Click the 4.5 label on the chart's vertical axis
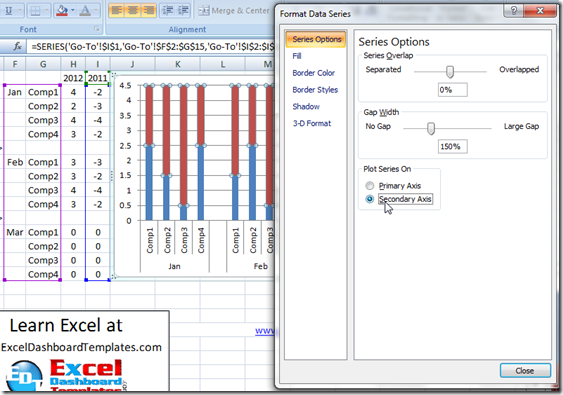This screenshot has height=395, width=563. [x=125, y=85]
